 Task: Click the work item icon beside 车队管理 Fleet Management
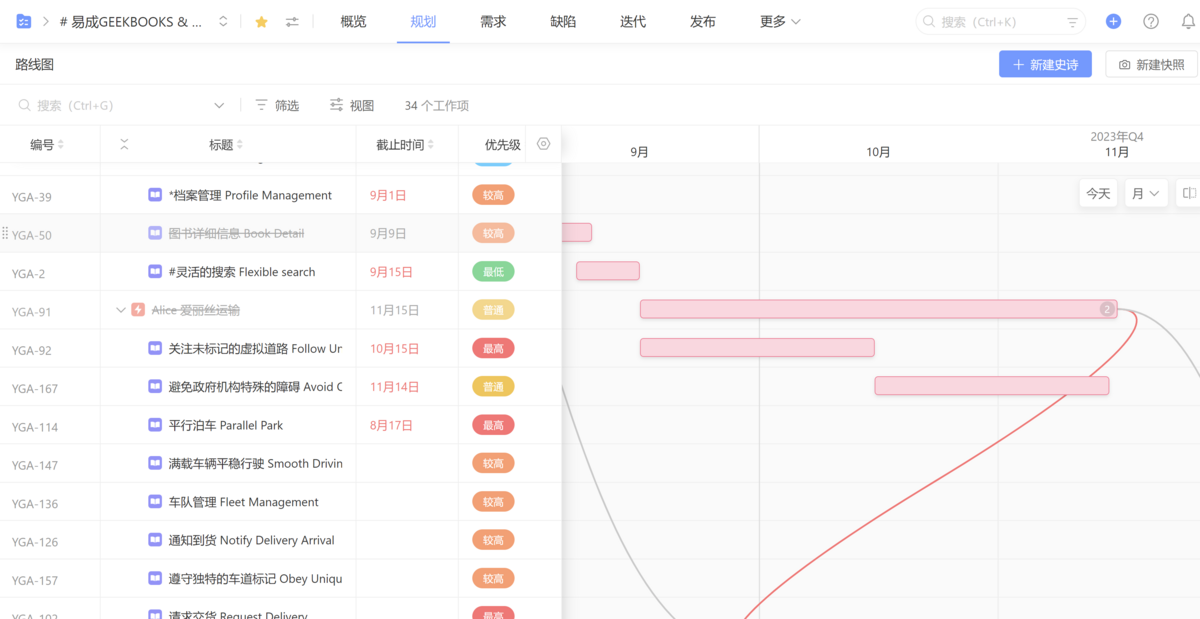point(154,501)
